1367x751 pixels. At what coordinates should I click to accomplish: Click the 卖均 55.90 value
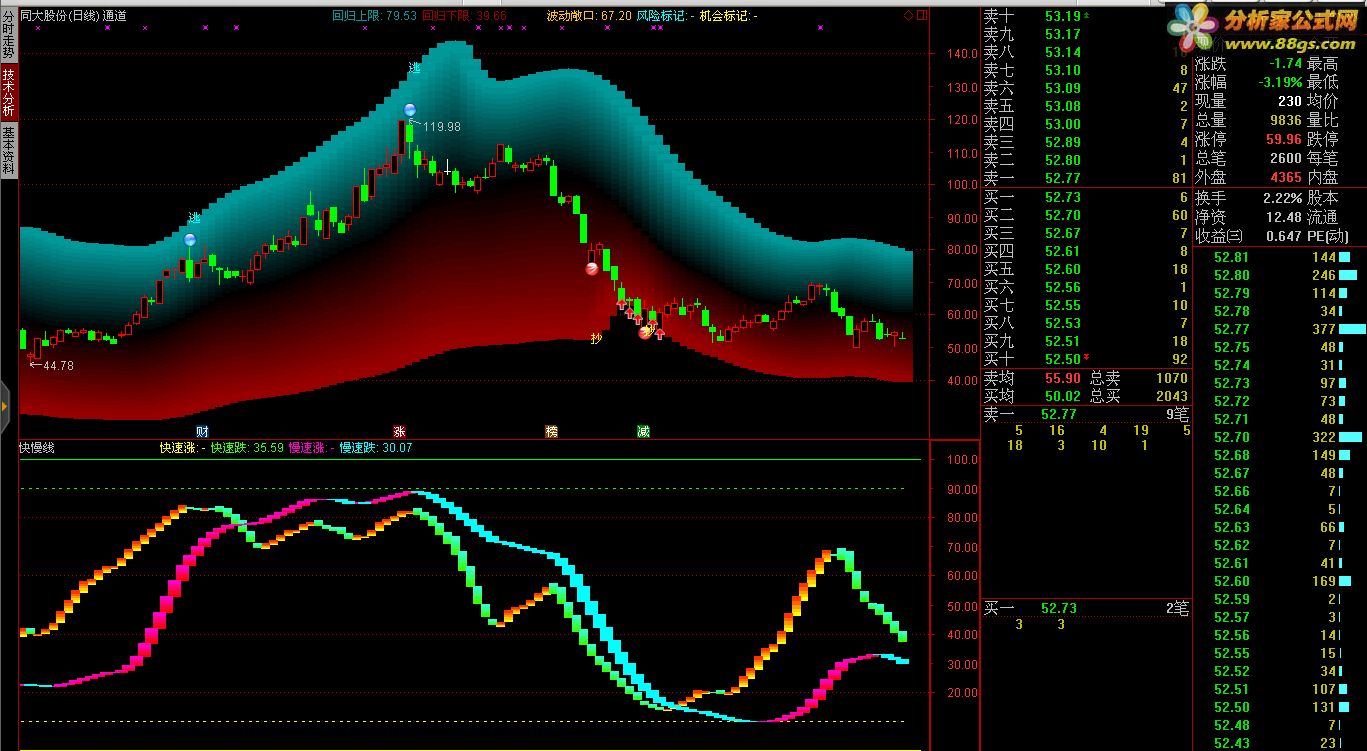click(x=1063, y=379)
